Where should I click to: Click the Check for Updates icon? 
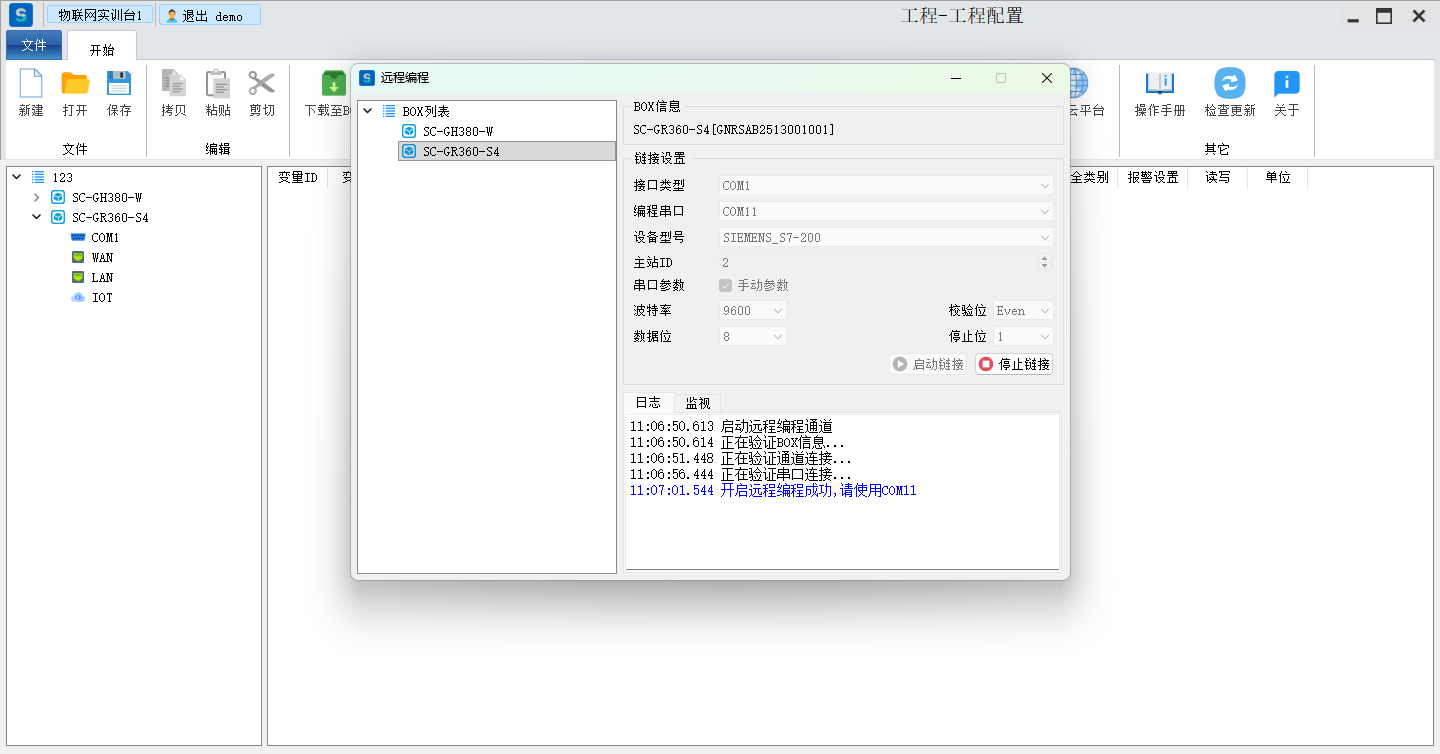tap(1229, 84)
